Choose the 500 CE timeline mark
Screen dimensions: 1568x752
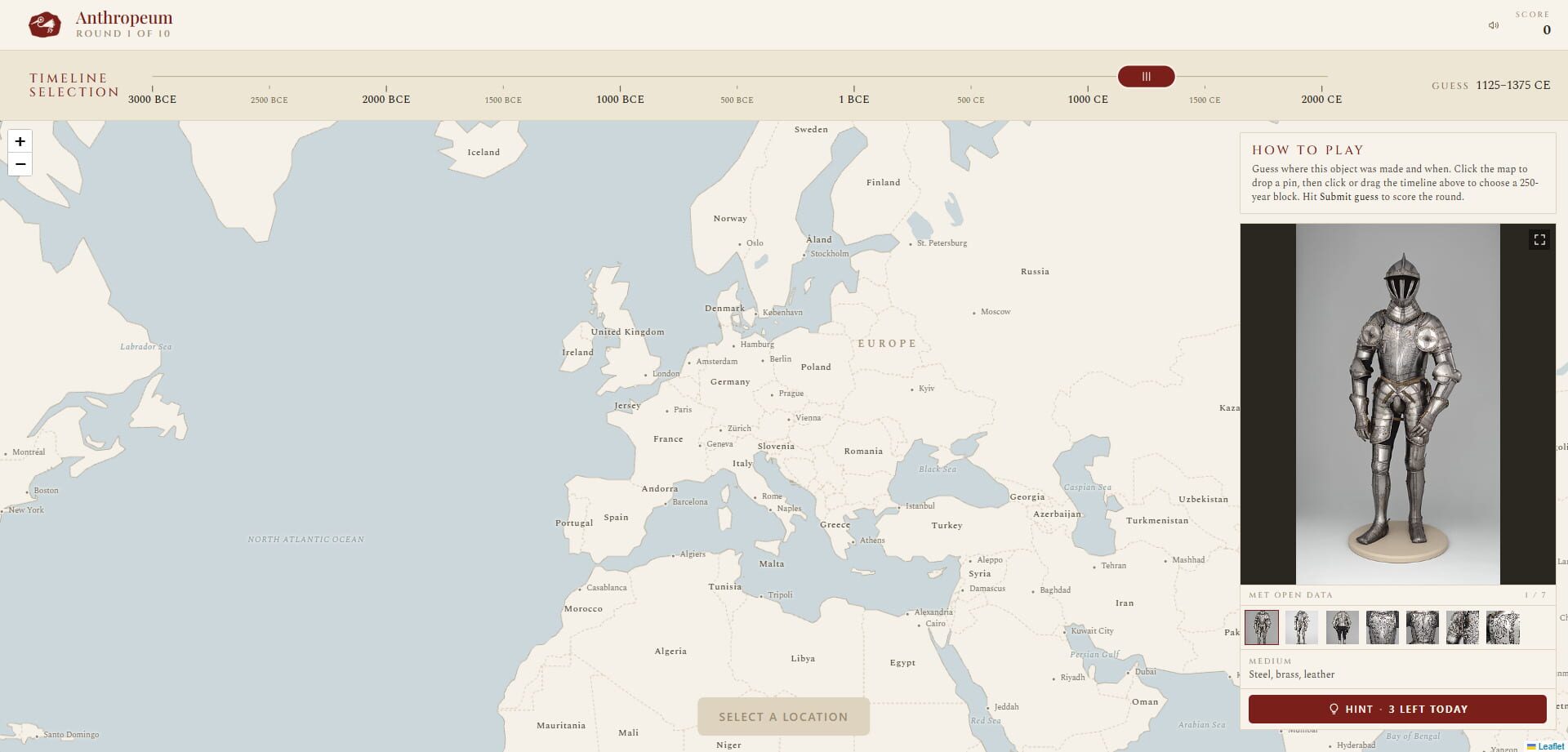tap(971, 100)
